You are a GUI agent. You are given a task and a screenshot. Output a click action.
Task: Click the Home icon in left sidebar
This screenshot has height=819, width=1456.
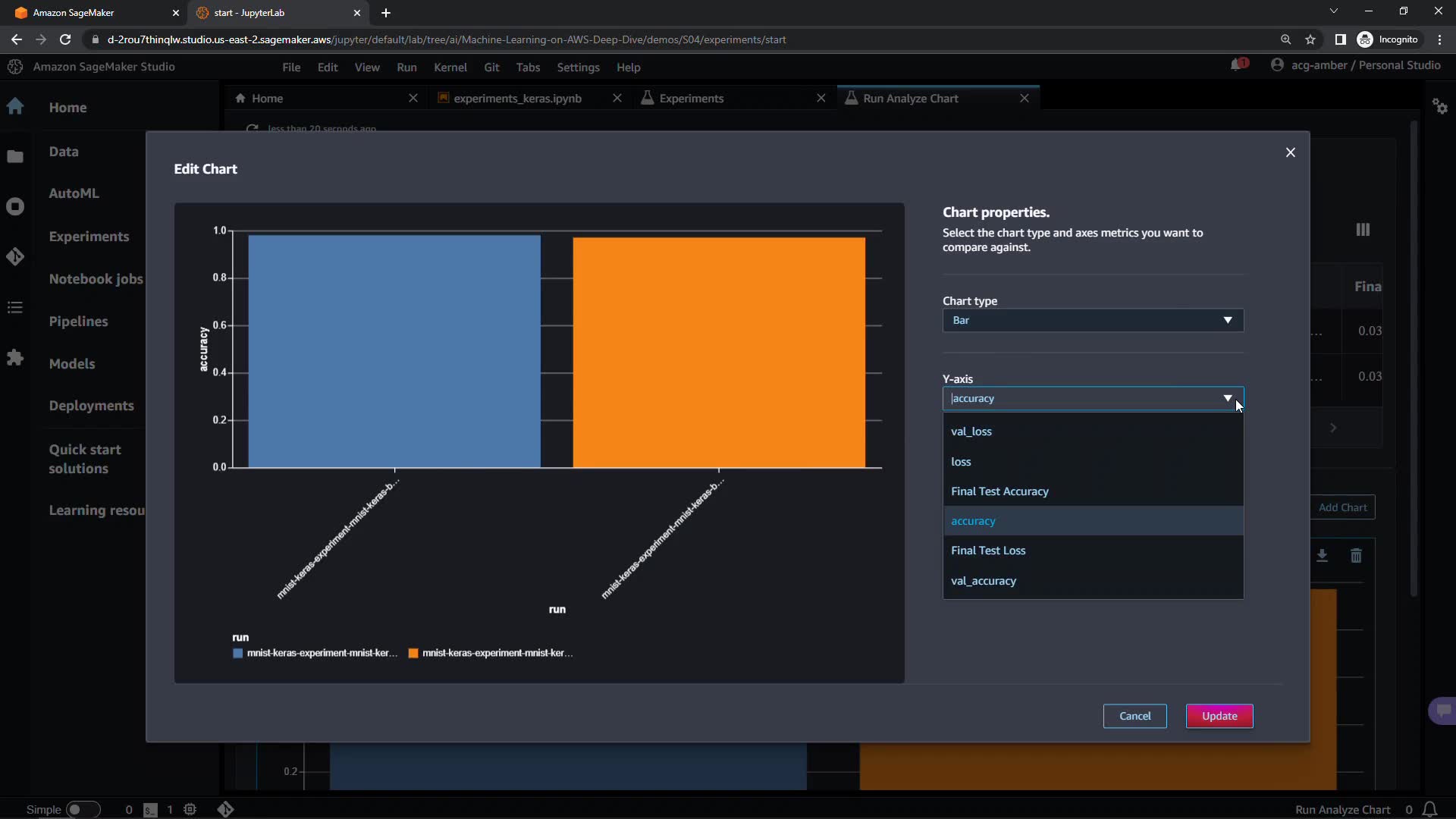click(x=15, y=107)
